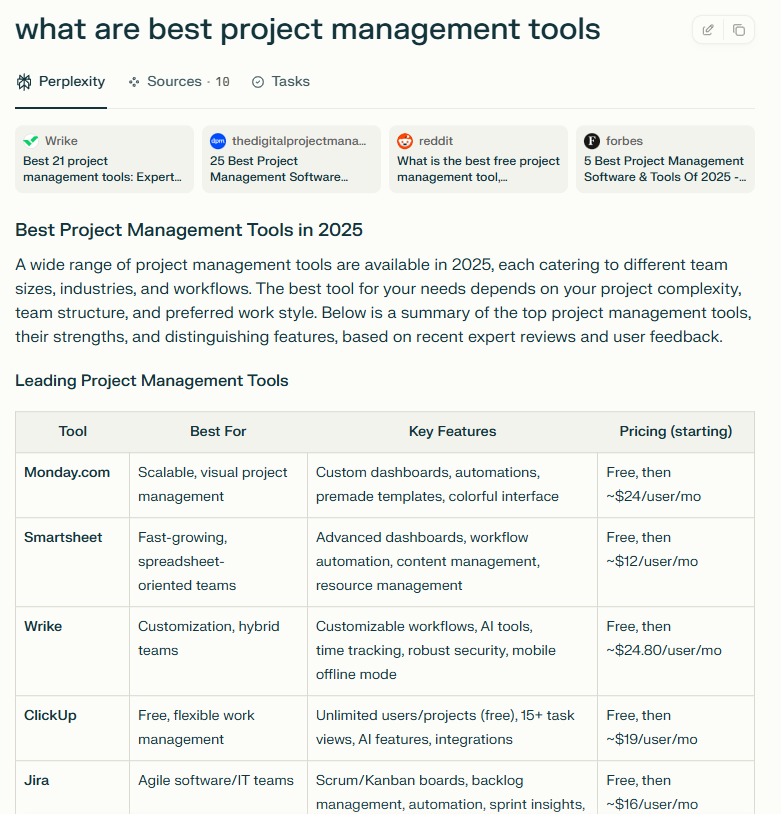Screen dimensions: 781x814
Task: Click the '~$24/user/mo' pricing cell
Action: pos(676,485)
